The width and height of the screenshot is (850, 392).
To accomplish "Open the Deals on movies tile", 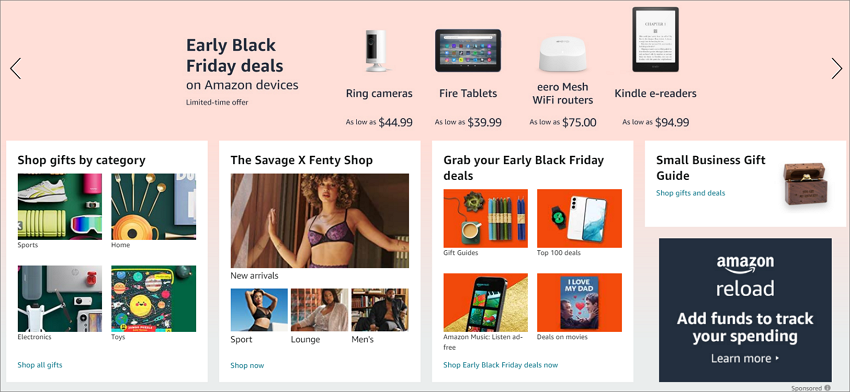I will tap(579, 303).
